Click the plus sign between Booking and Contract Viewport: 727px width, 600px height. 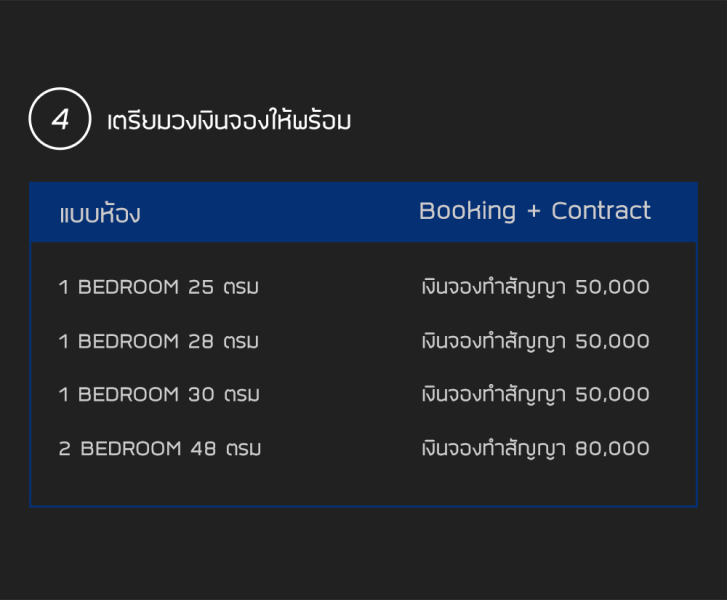[x=534, y=212]
